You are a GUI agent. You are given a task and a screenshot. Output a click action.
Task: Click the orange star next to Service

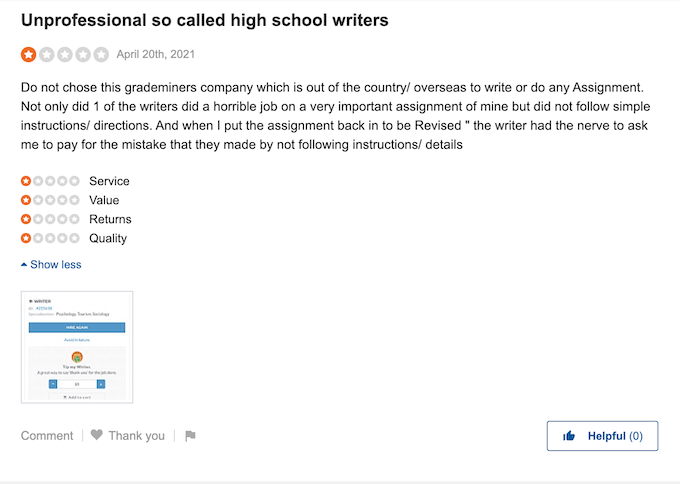26,181
